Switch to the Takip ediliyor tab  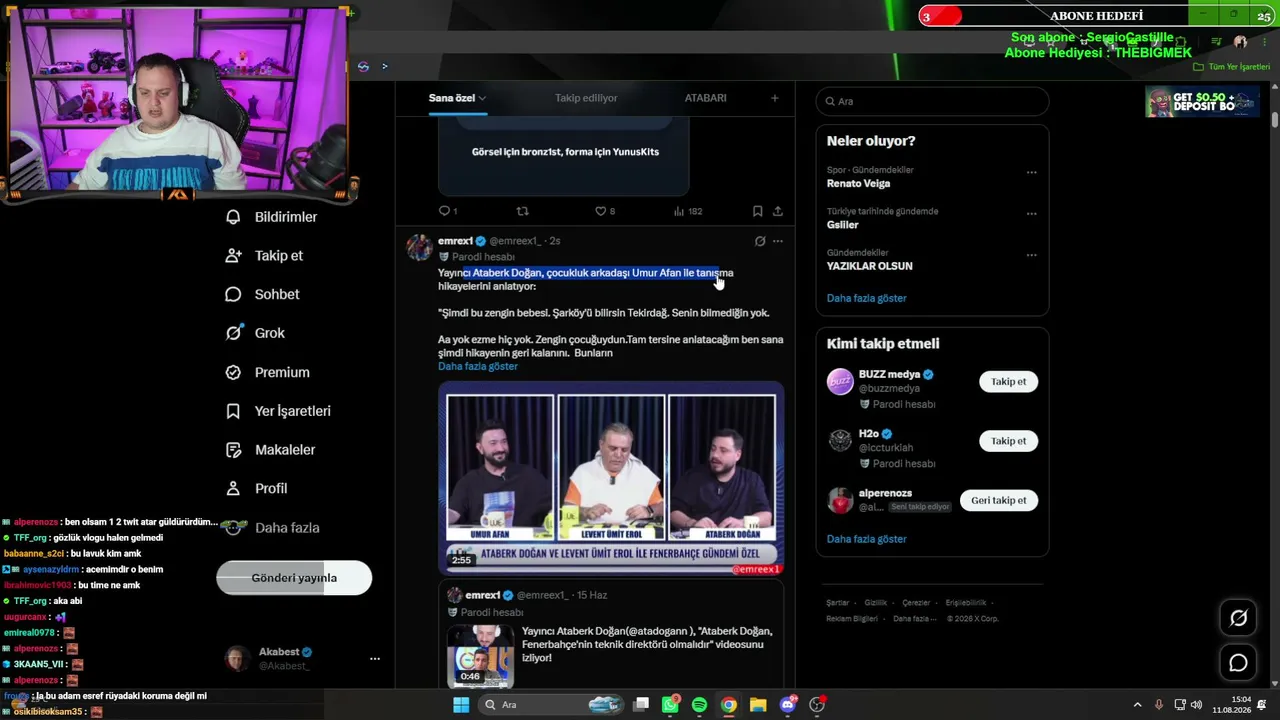[586, 98]
